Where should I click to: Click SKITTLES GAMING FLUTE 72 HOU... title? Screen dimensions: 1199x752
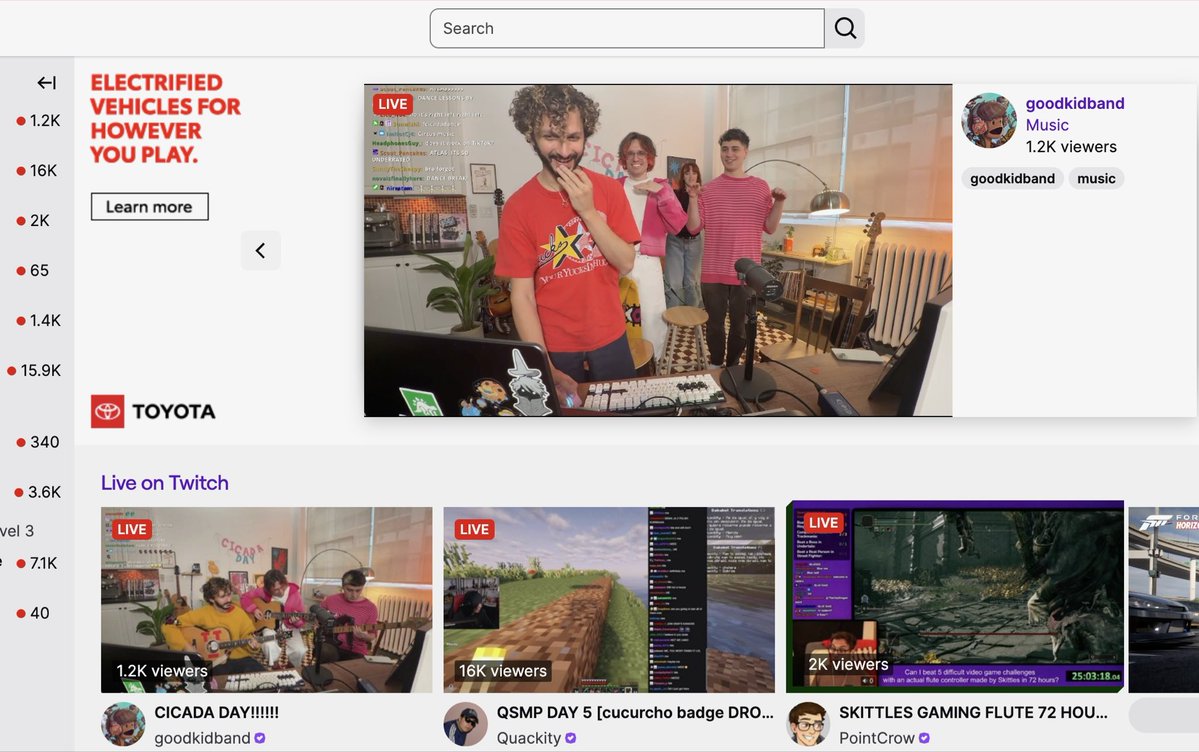point(973,712)
